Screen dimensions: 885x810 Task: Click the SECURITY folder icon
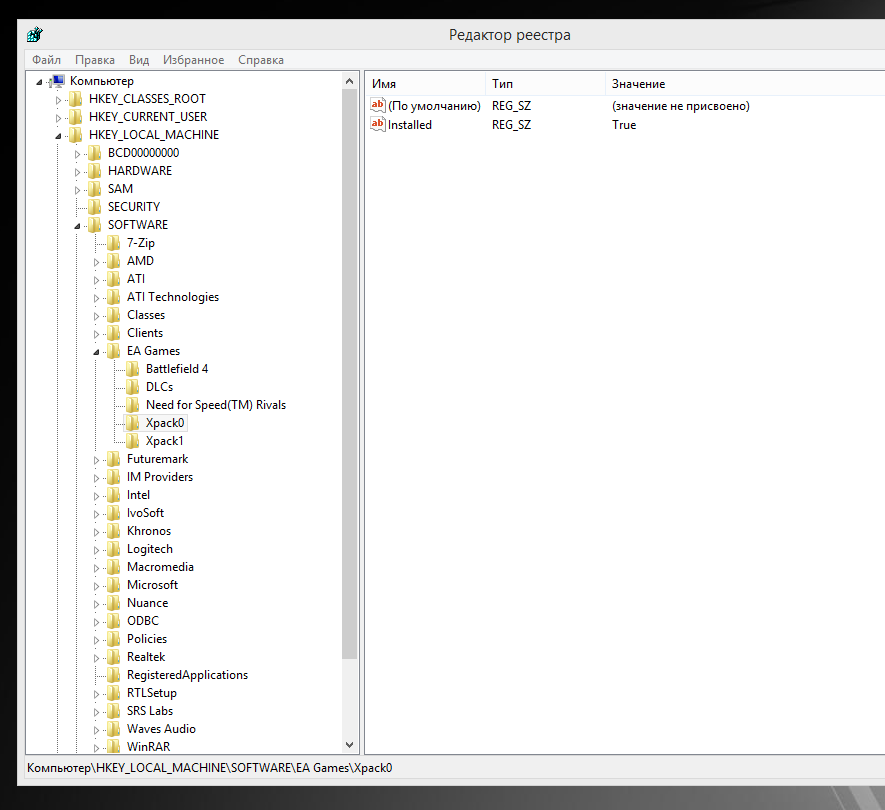95,207
